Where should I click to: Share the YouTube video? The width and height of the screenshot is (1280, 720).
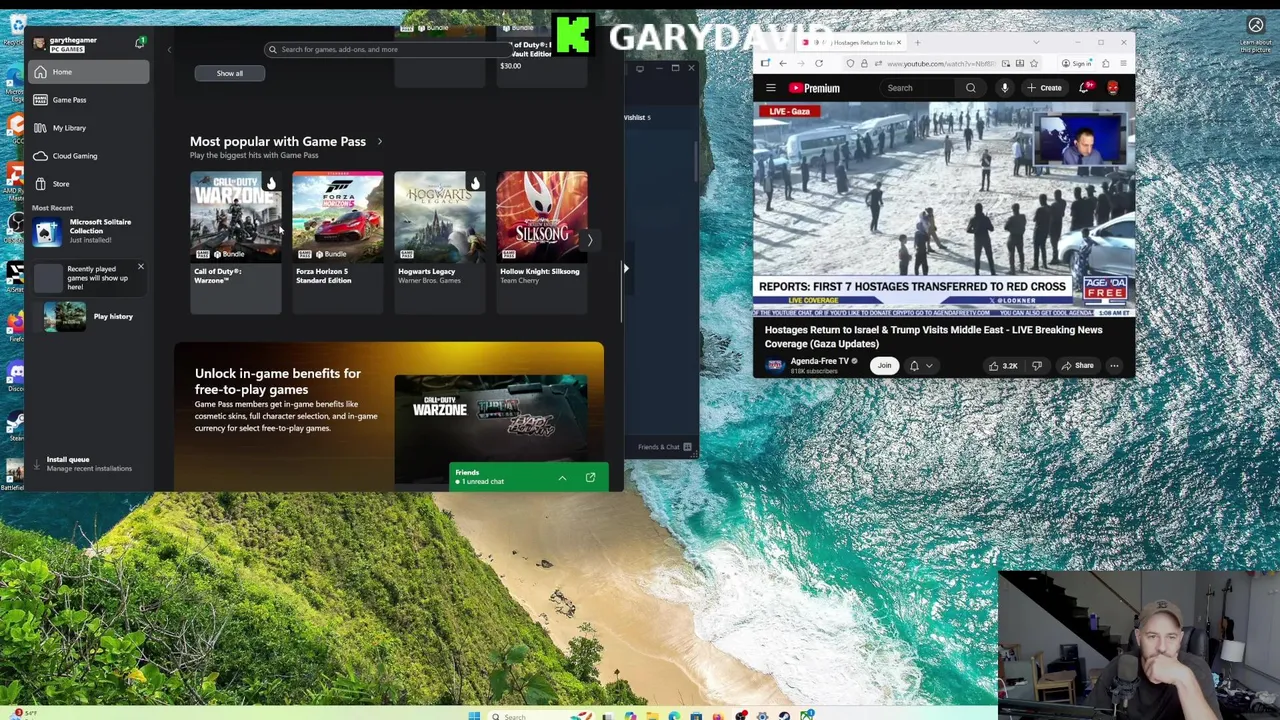click(x=1077, y=366)
